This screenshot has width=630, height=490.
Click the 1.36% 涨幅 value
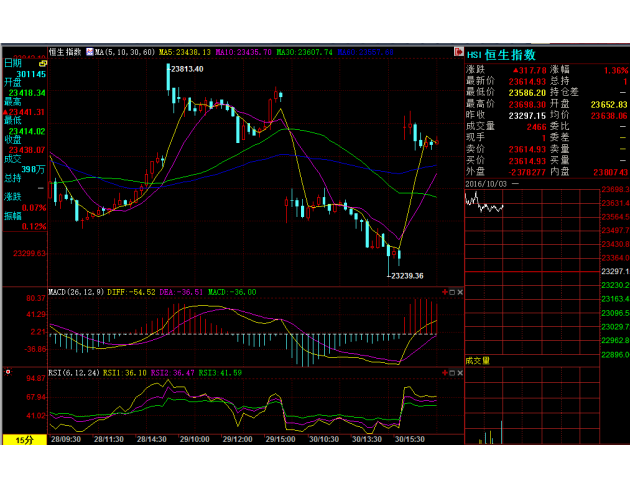tap(616, 71)
